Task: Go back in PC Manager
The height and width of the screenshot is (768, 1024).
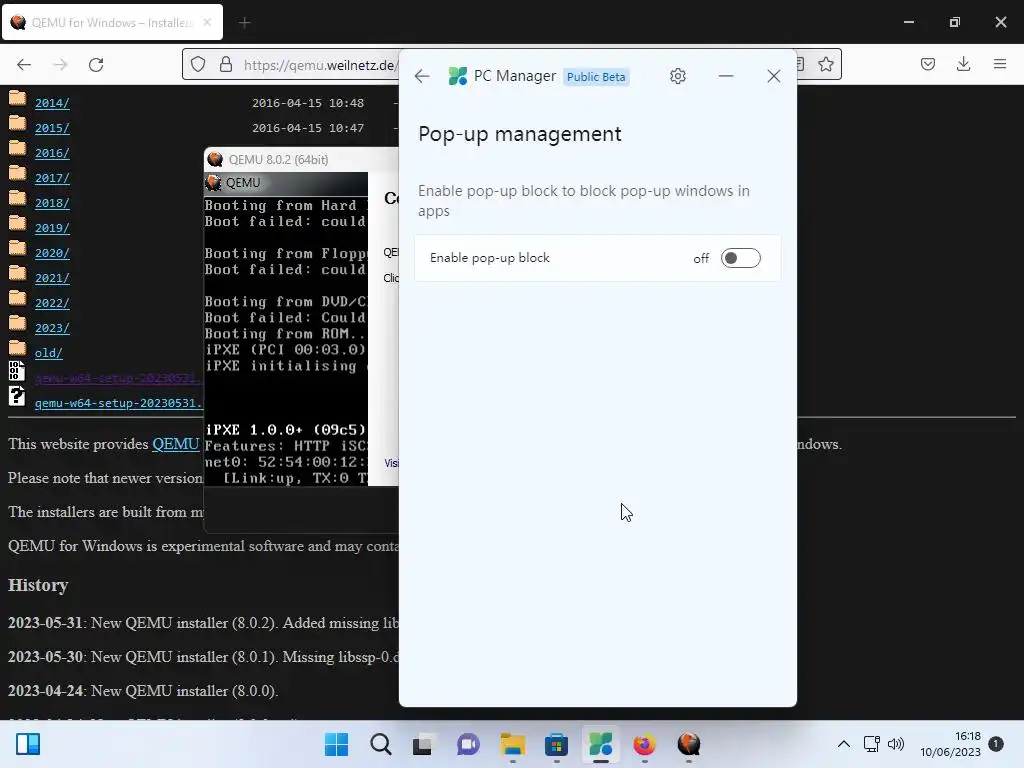Action: (x=422, y=76)
